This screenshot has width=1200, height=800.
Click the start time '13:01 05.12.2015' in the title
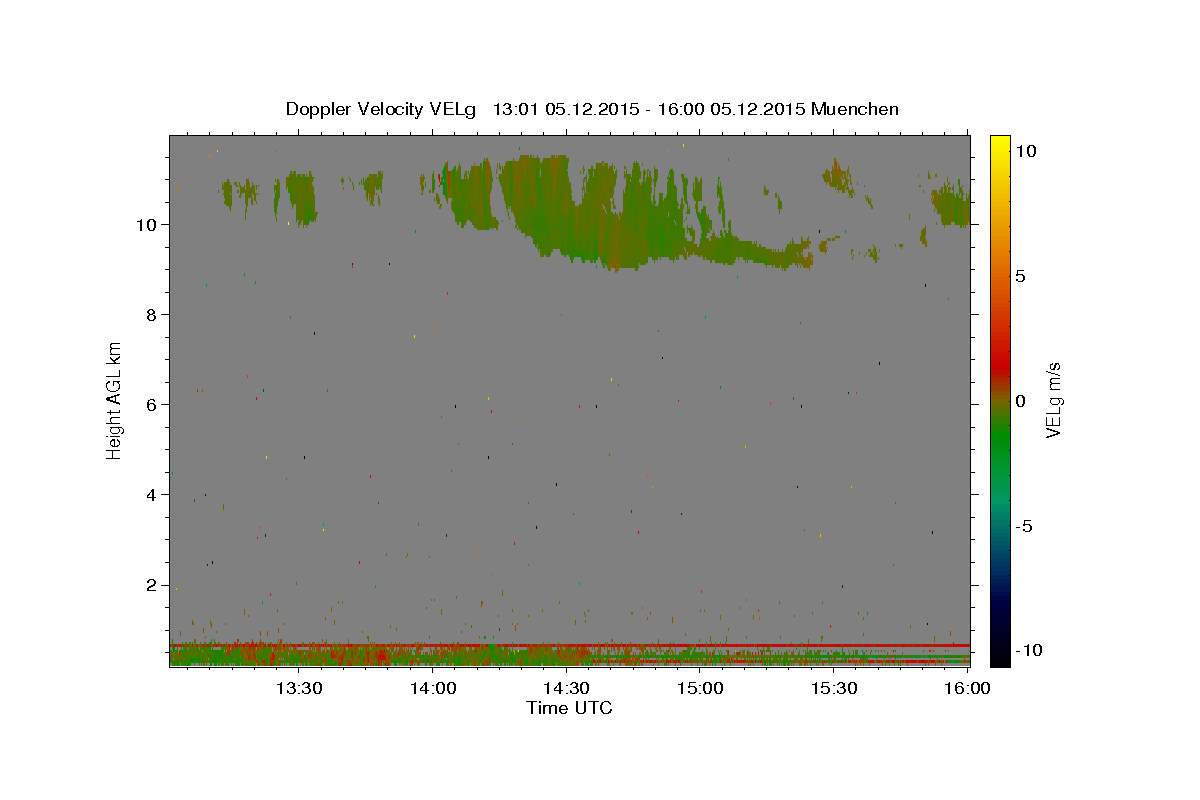click(x=566, y=109)
